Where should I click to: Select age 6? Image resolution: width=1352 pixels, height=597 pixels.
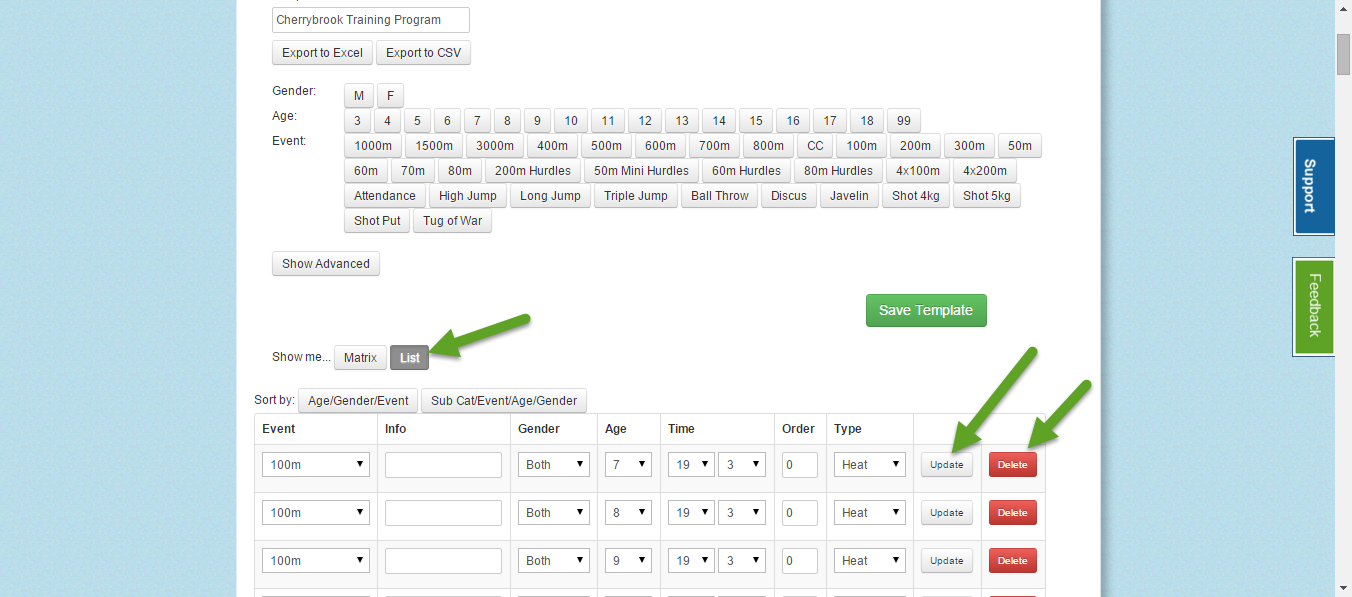447,121
